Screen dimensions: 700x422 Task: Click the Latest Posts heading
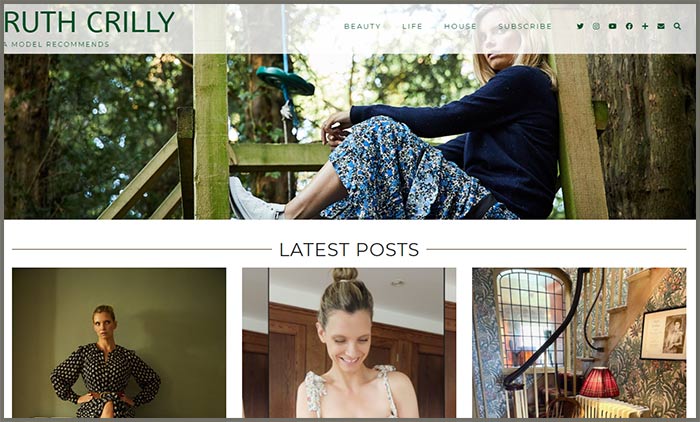point(349,250)
